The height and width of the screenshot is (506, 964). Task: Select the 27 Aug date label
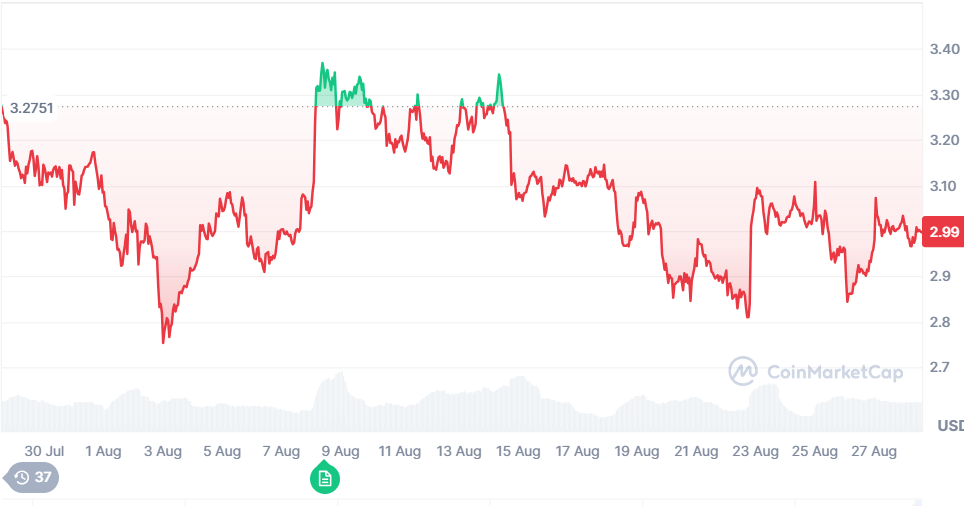(x=874, y=451)
